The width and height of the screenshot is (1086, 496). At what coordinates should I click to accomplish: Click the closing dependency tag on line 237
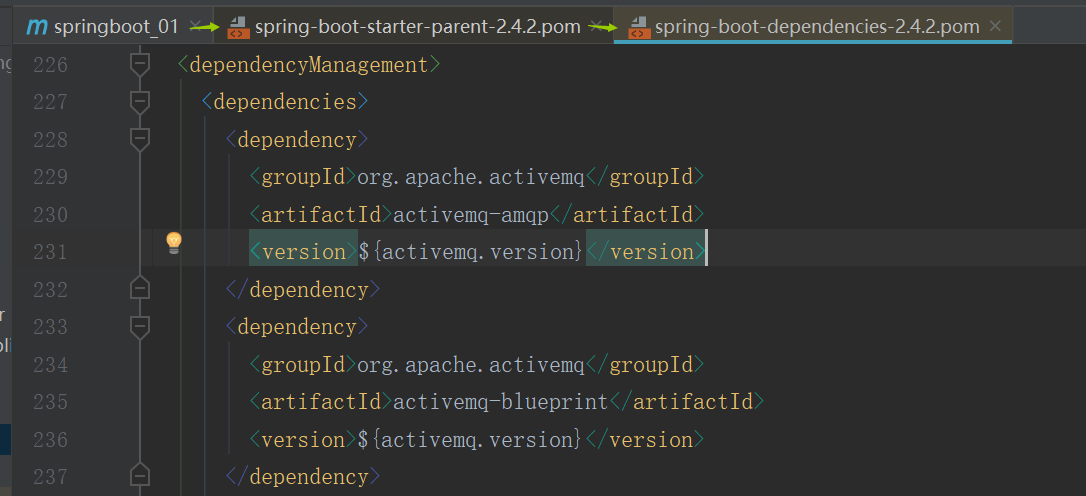click(x=303, y=477)
